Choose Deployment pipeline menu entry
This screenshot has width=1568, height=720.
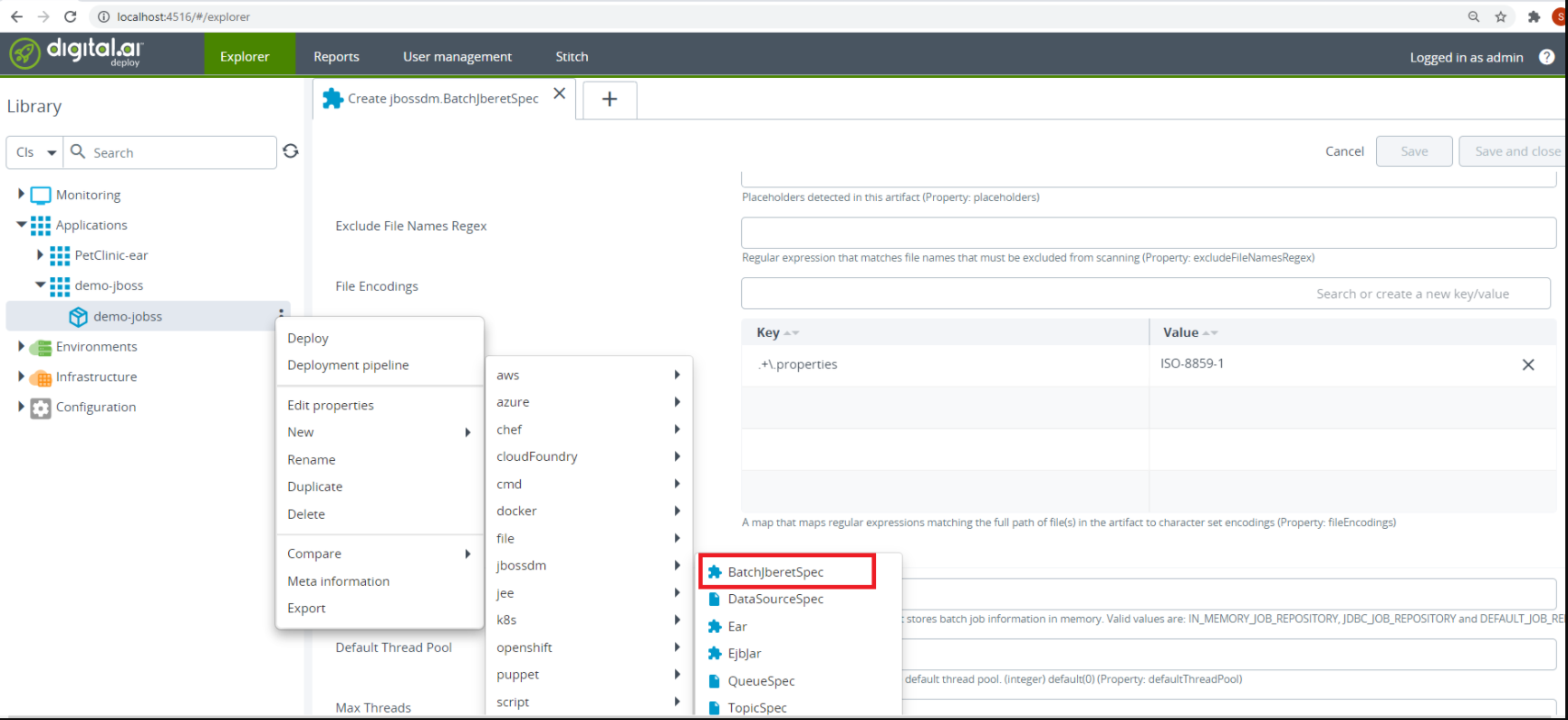click(380, 365)
